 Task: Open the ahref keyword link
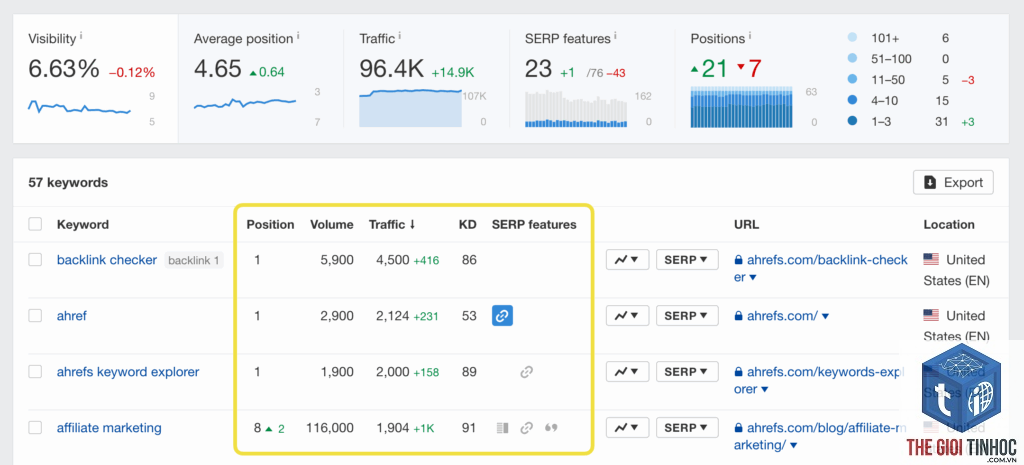(x=72, y=316)
